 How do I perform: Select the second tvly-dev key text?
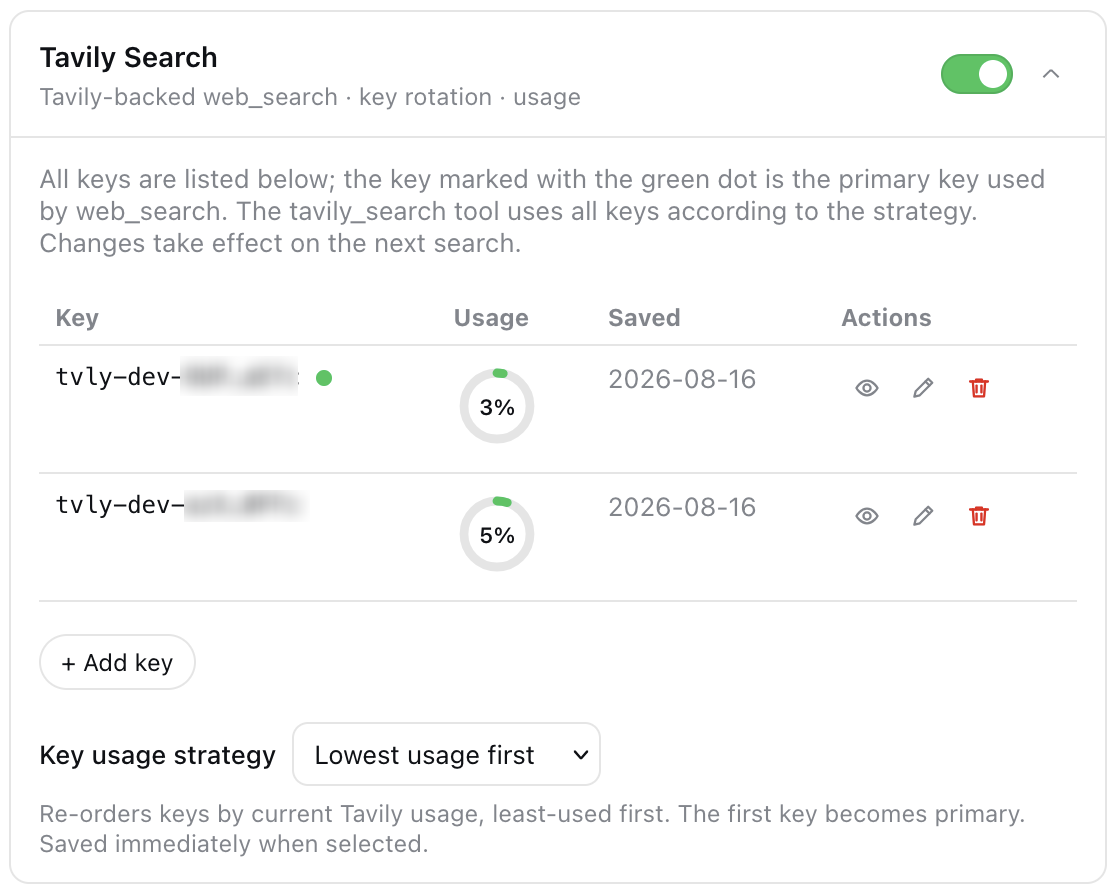(181, 505)
